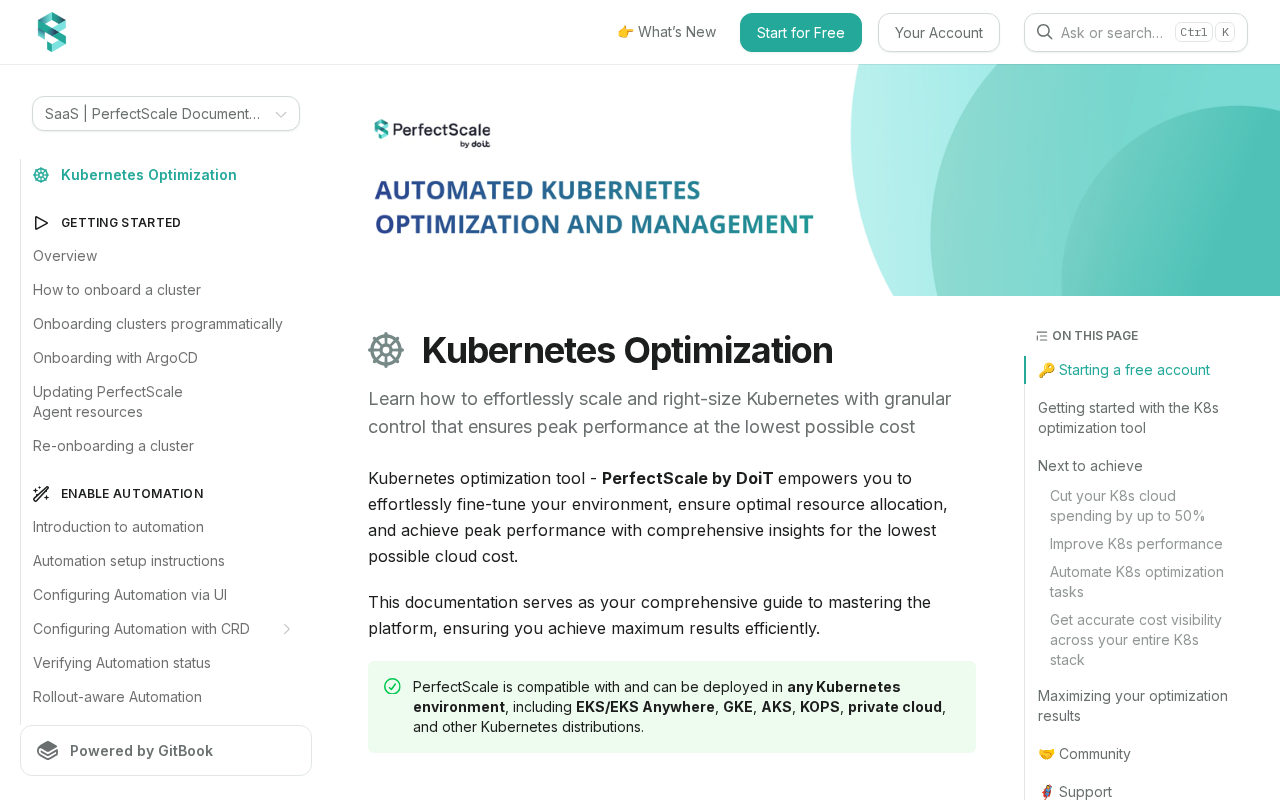
Task: Click the Enable Automation magic wand icon
Action: (41, 494)
